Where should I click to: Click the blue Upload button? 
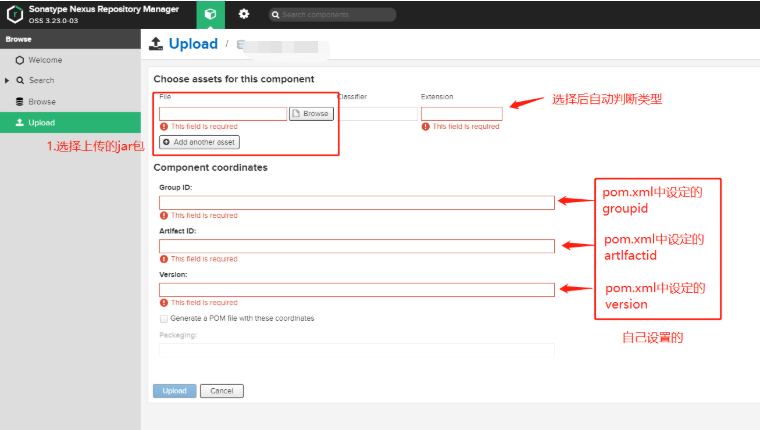(174, 391)
